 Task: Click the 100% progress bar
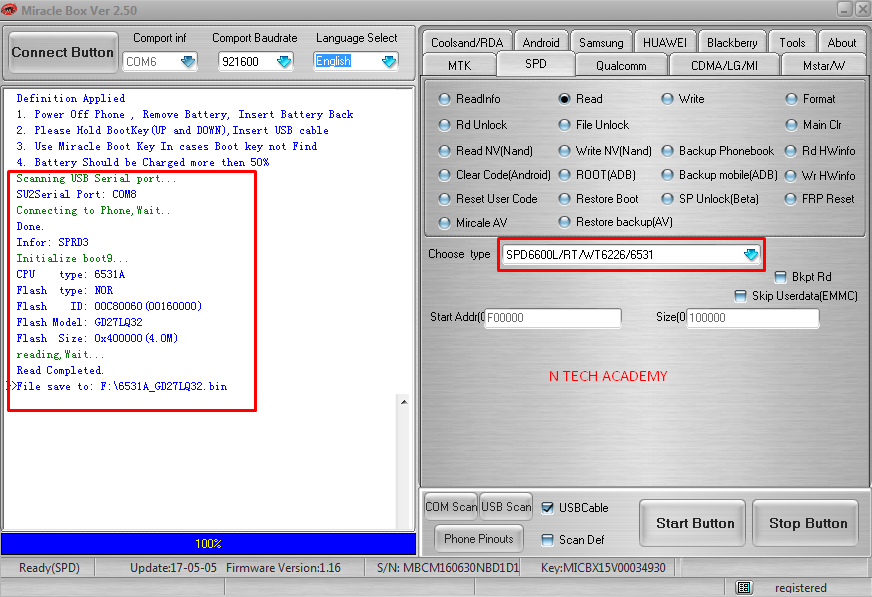click(x=208, y=544)
